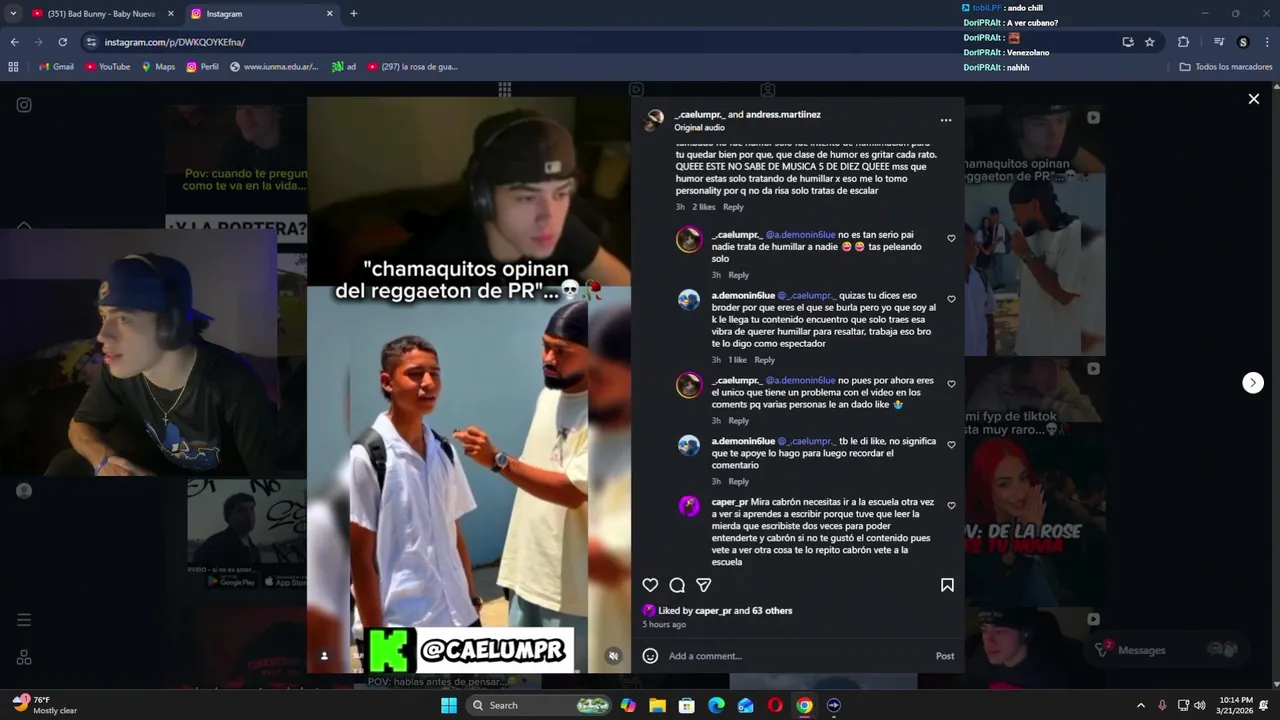This screenshot has height=720, width=1280.
Task: Show hidden system tray icons
Action: point(1141,705)
